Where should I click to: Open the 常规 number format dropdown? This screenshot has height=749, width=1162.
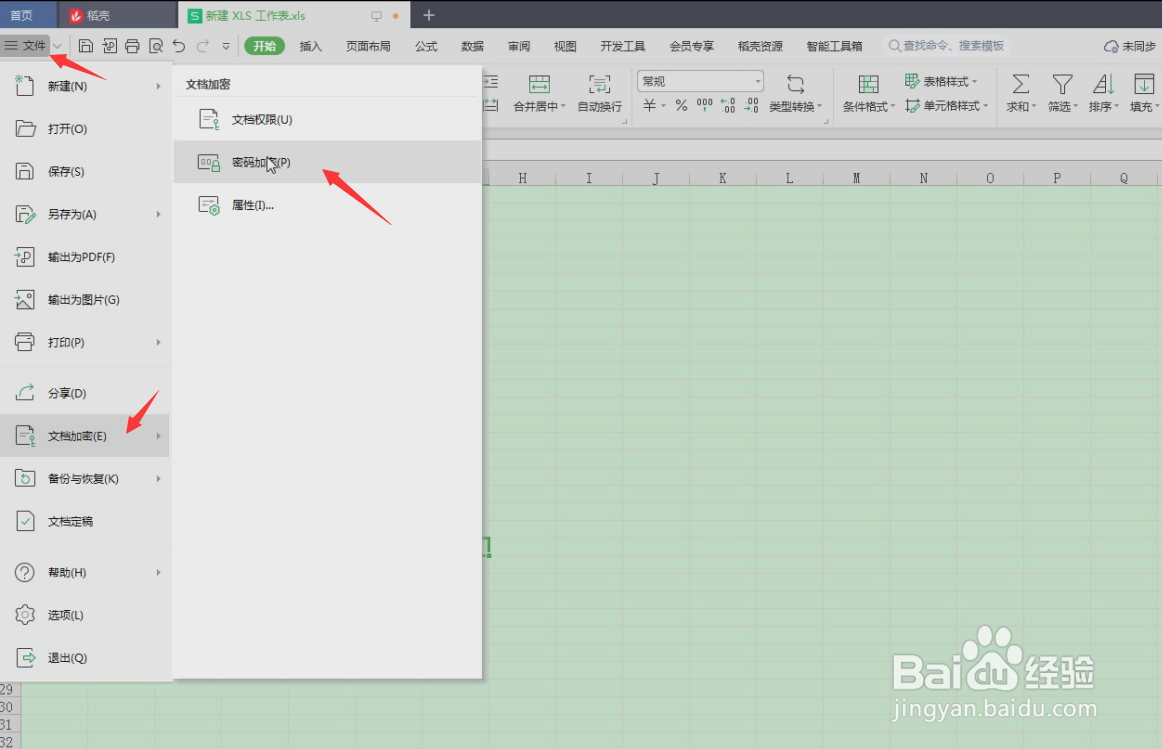700,81
